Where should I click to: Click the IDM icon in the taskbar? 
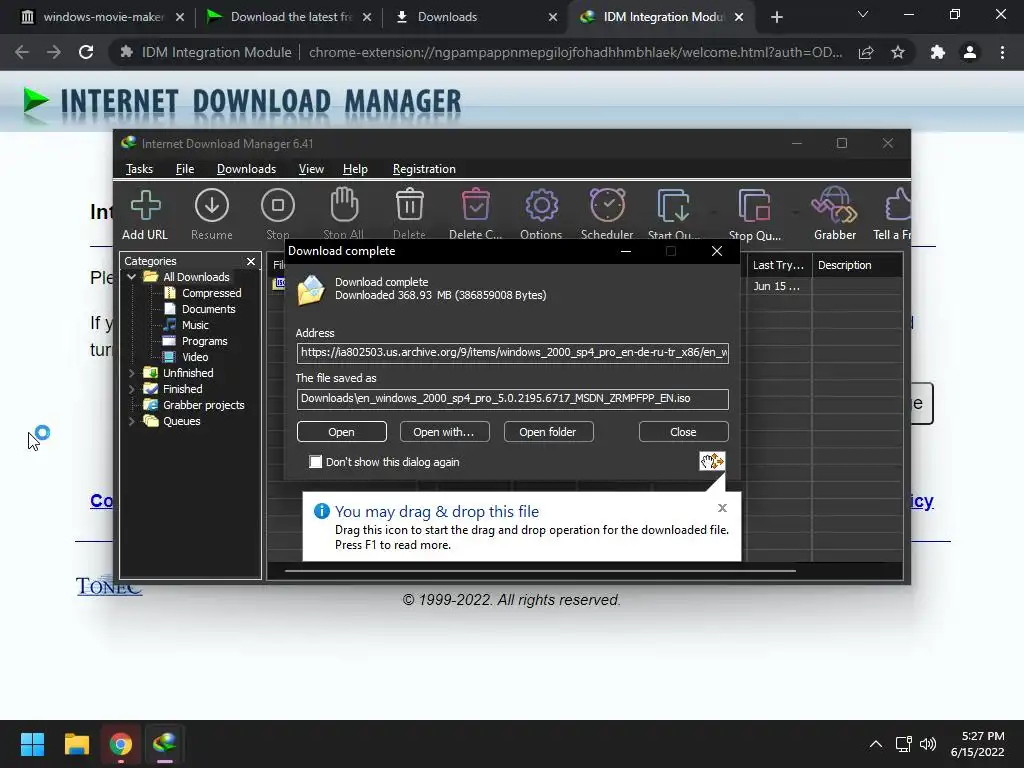pos(165,744)
